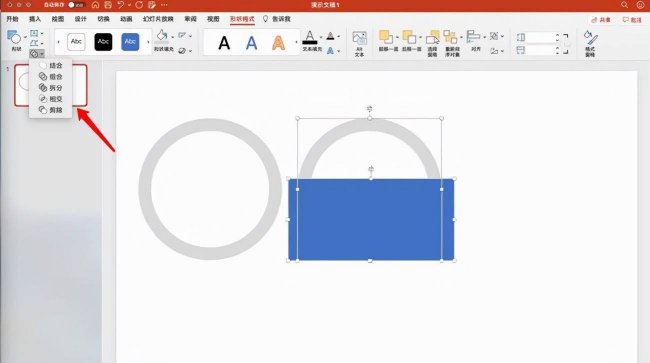650x363 pixels.
Task: Click the feedback smiley face icon
Action: [640, 5]
